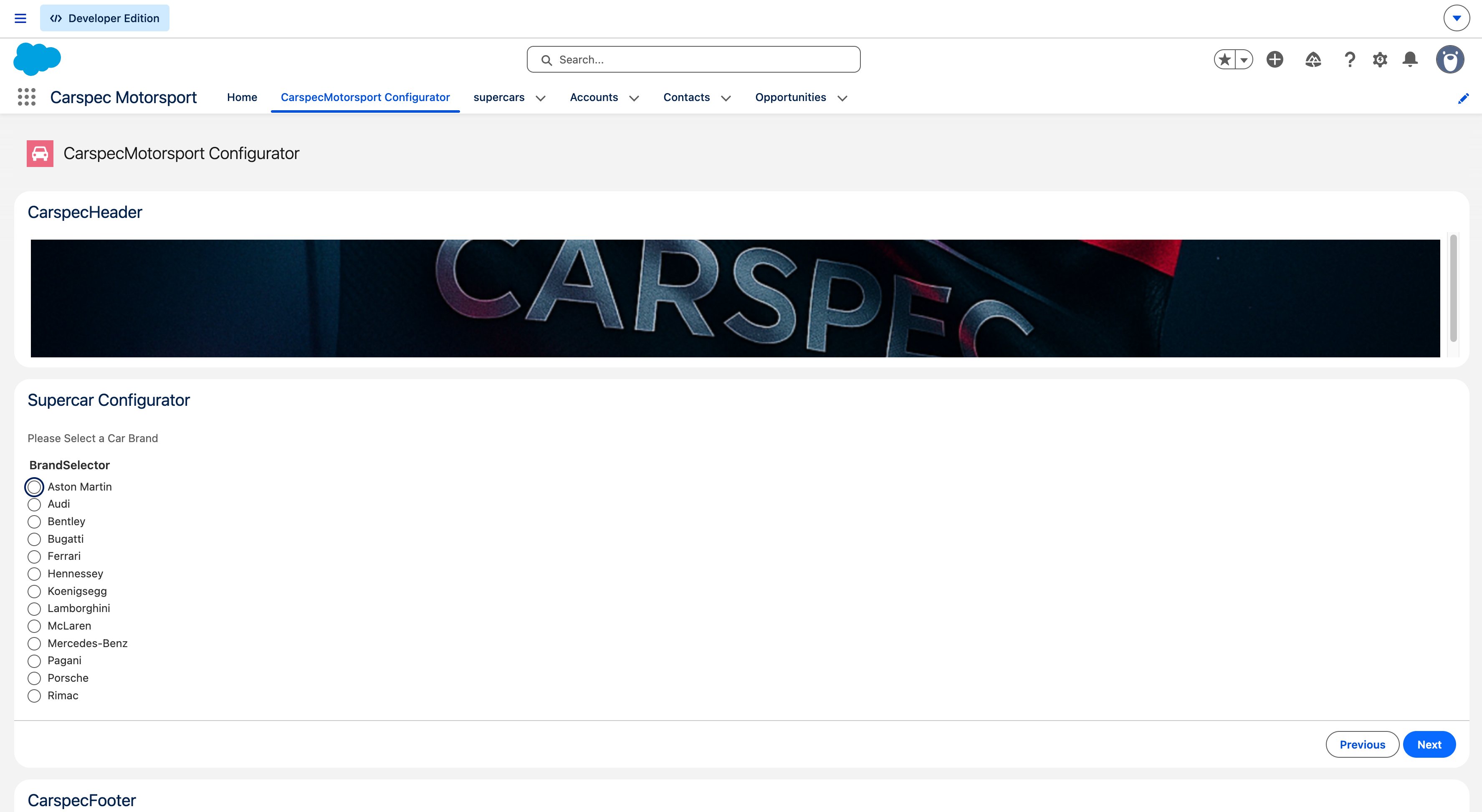1482x812 pixels.
Task: Open the Contacts tab
Action: coord(686,97)
